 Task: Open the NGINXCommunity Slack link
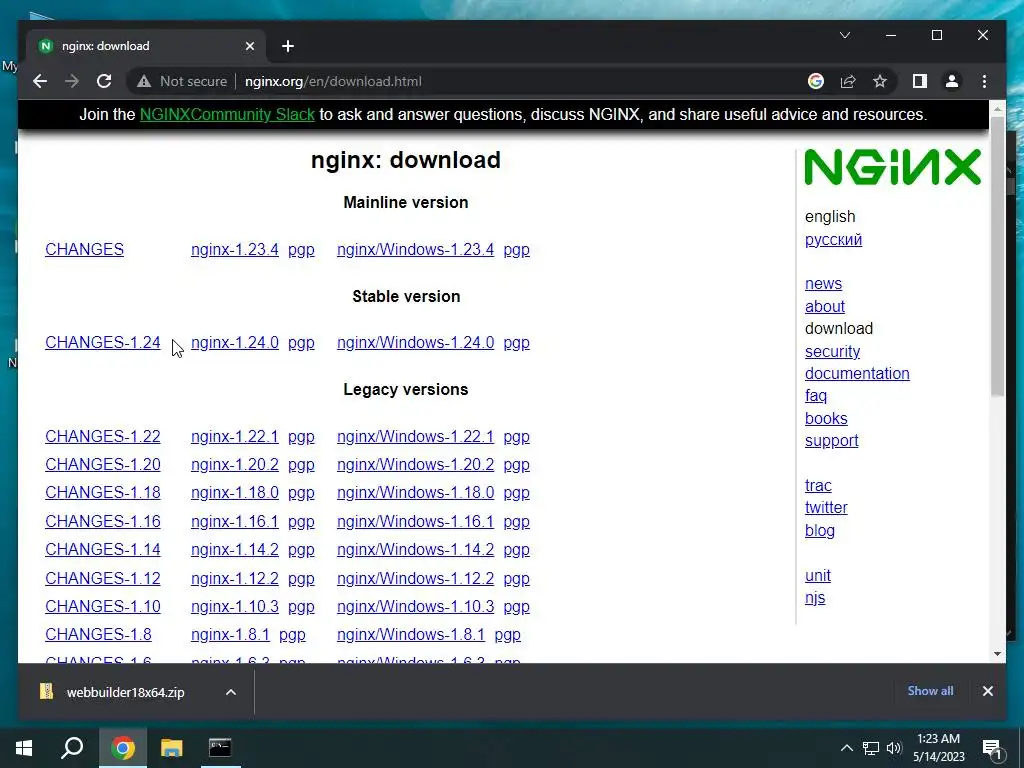pyautogui.click(x=227, y=114)
